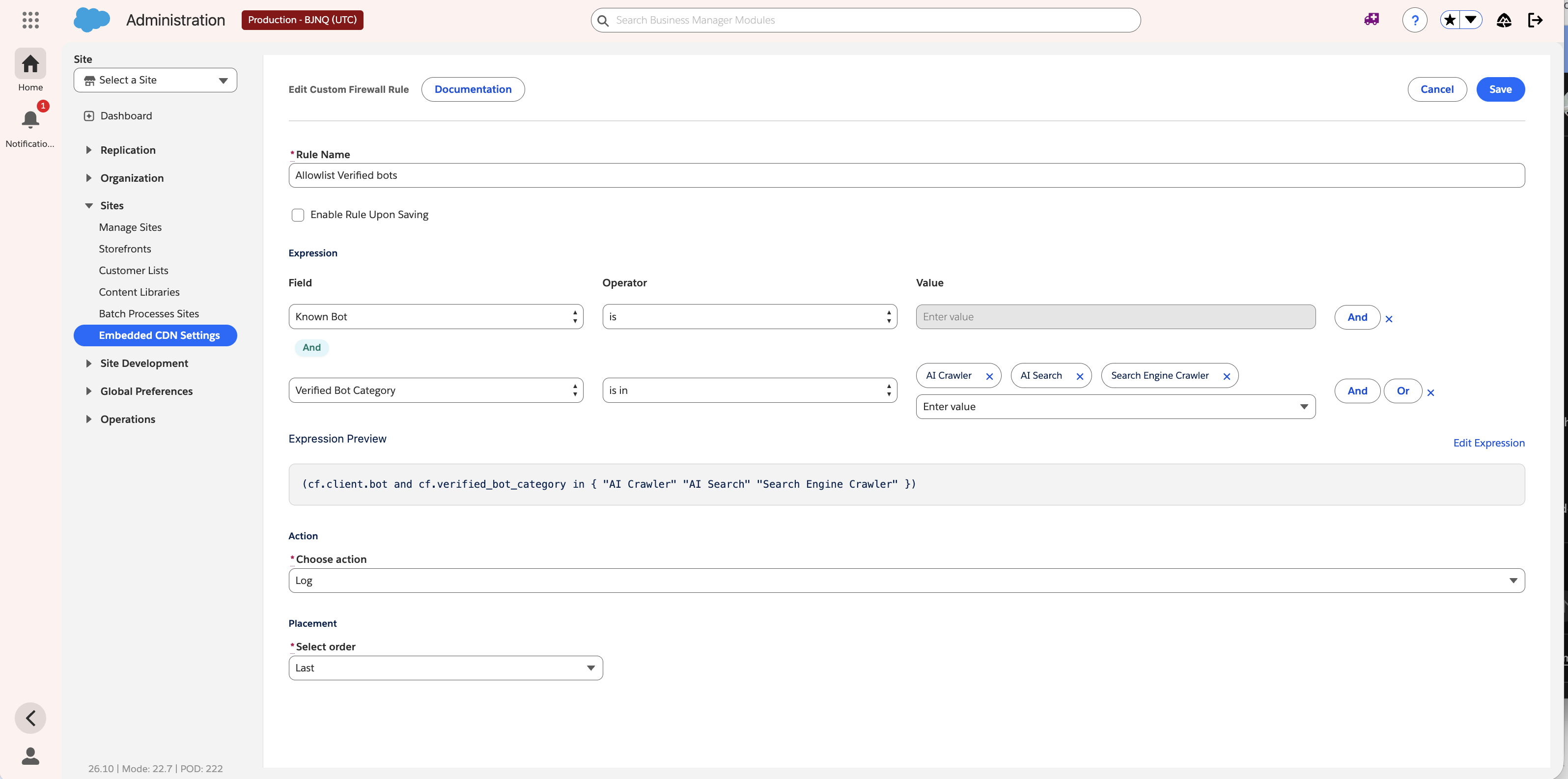The image size is (1568, 779).
Task: Open Verified Bot Category field dropdown
Action: (436, 390)
